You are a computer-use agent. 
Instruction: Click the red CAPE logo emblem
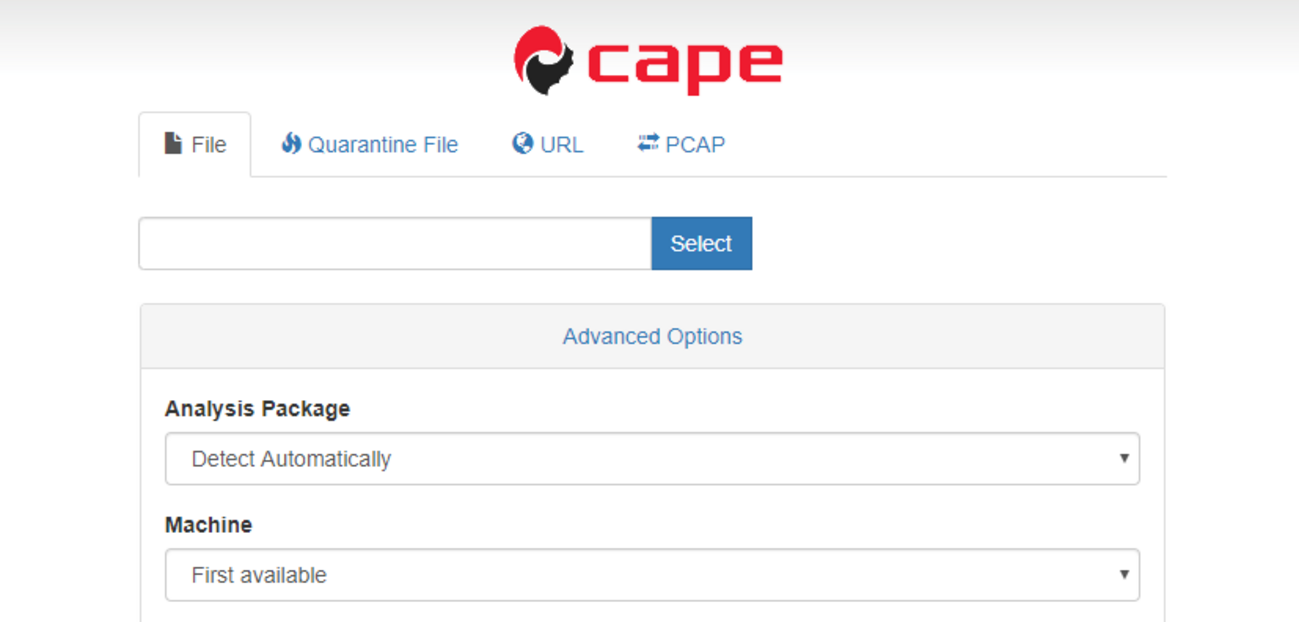pos(544,60)
